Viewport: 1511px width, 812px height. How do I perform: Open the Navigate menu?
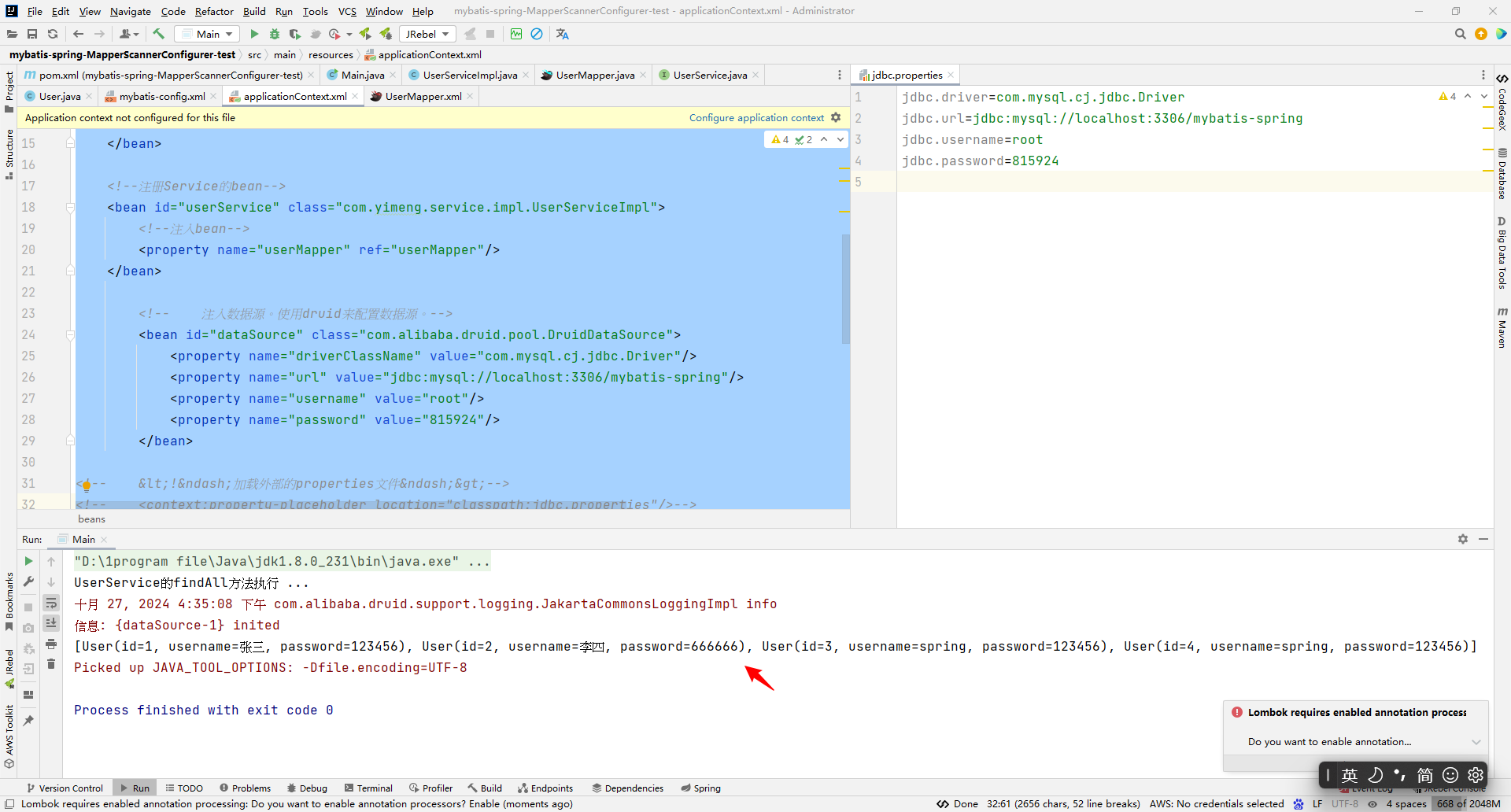[130, 11]
